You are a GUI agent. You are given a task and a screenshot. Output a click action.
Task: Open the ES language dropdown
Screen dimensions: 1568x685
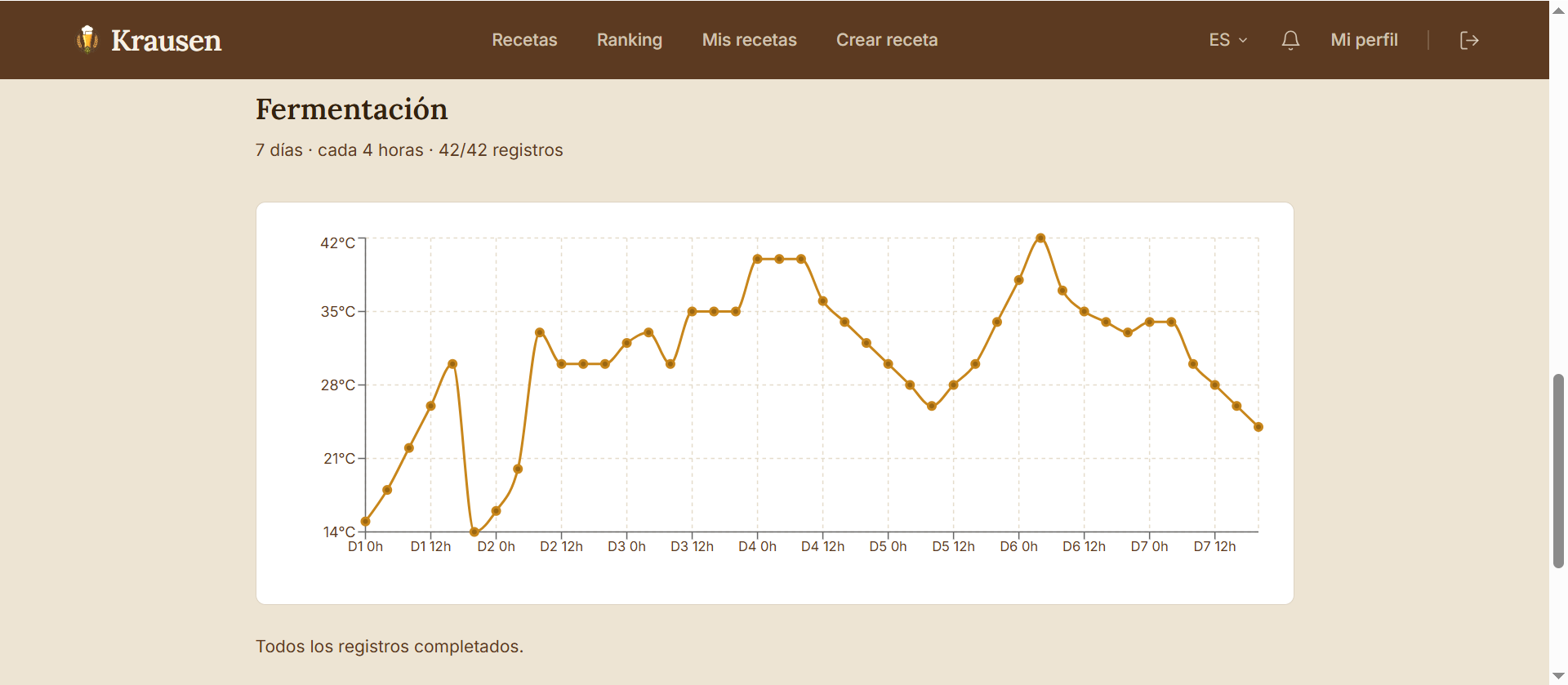pos(1228,40)
